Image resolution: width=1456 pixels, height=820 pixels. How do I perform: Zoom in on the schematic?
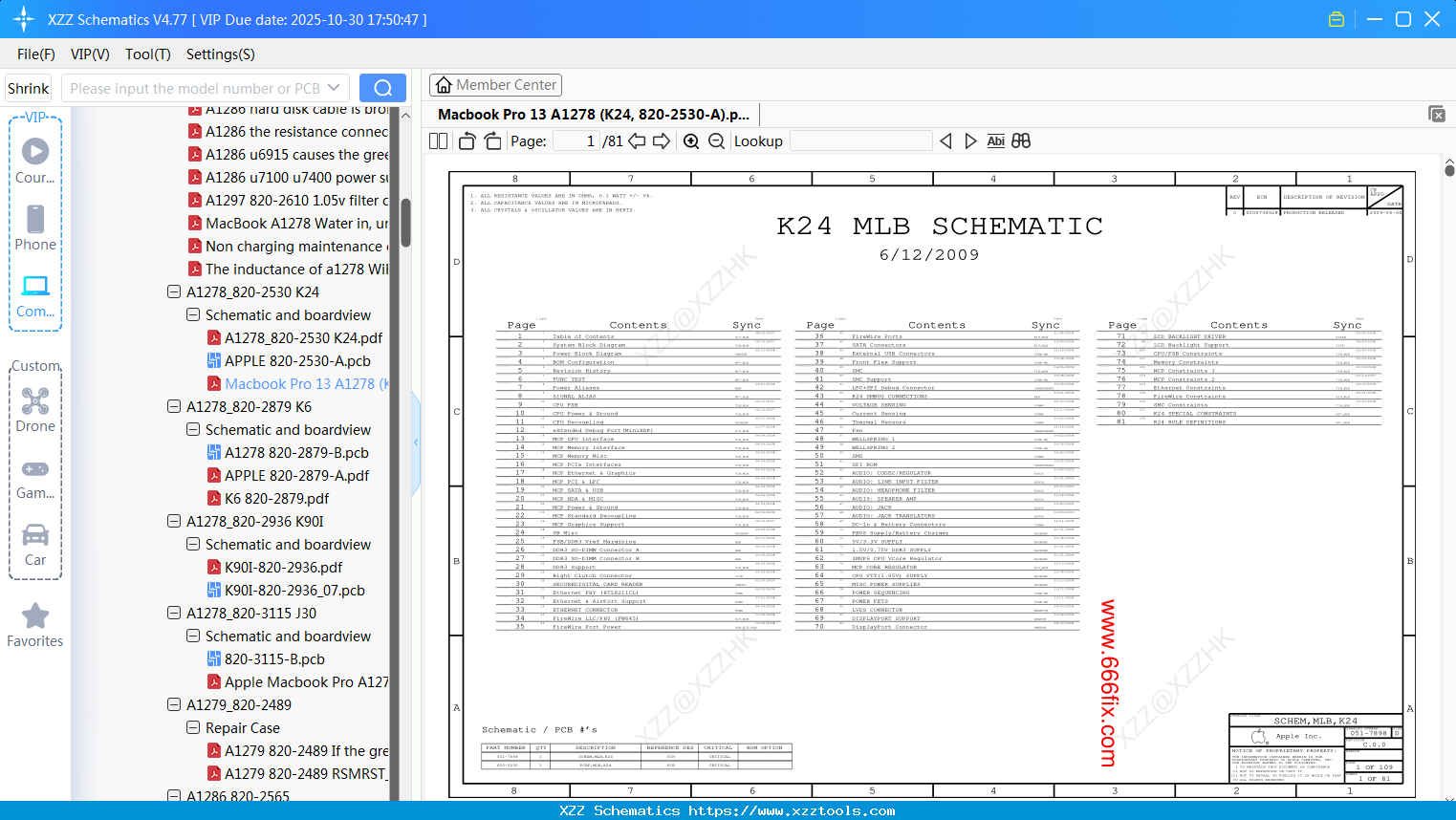(x=691, y=141)
